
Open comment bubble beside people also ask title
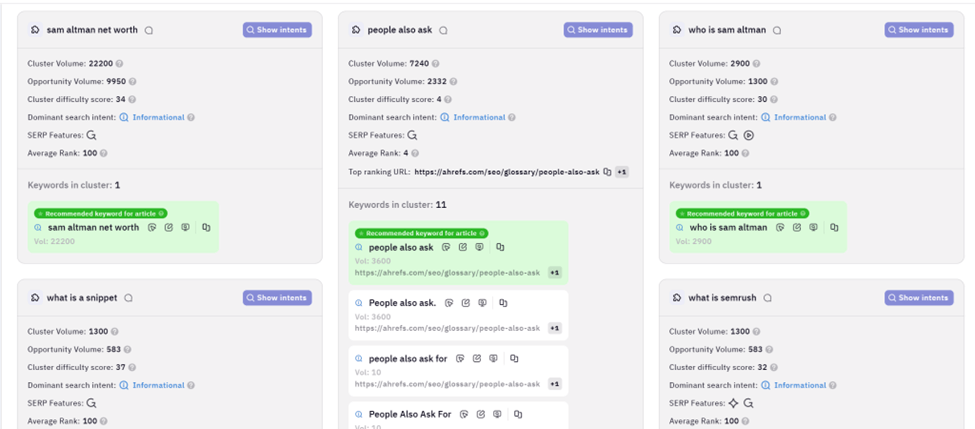point(443,30)
